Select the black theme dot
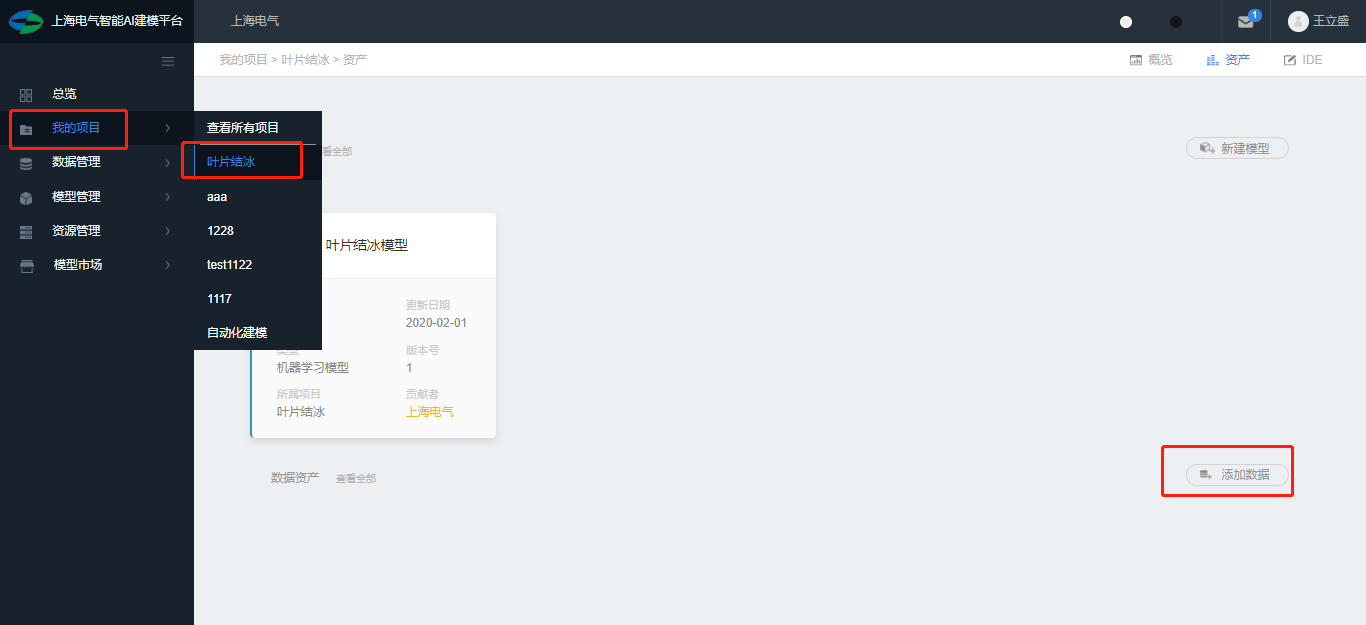Viewport: 1366px width, 625px height. click(x=1176, y=22)
